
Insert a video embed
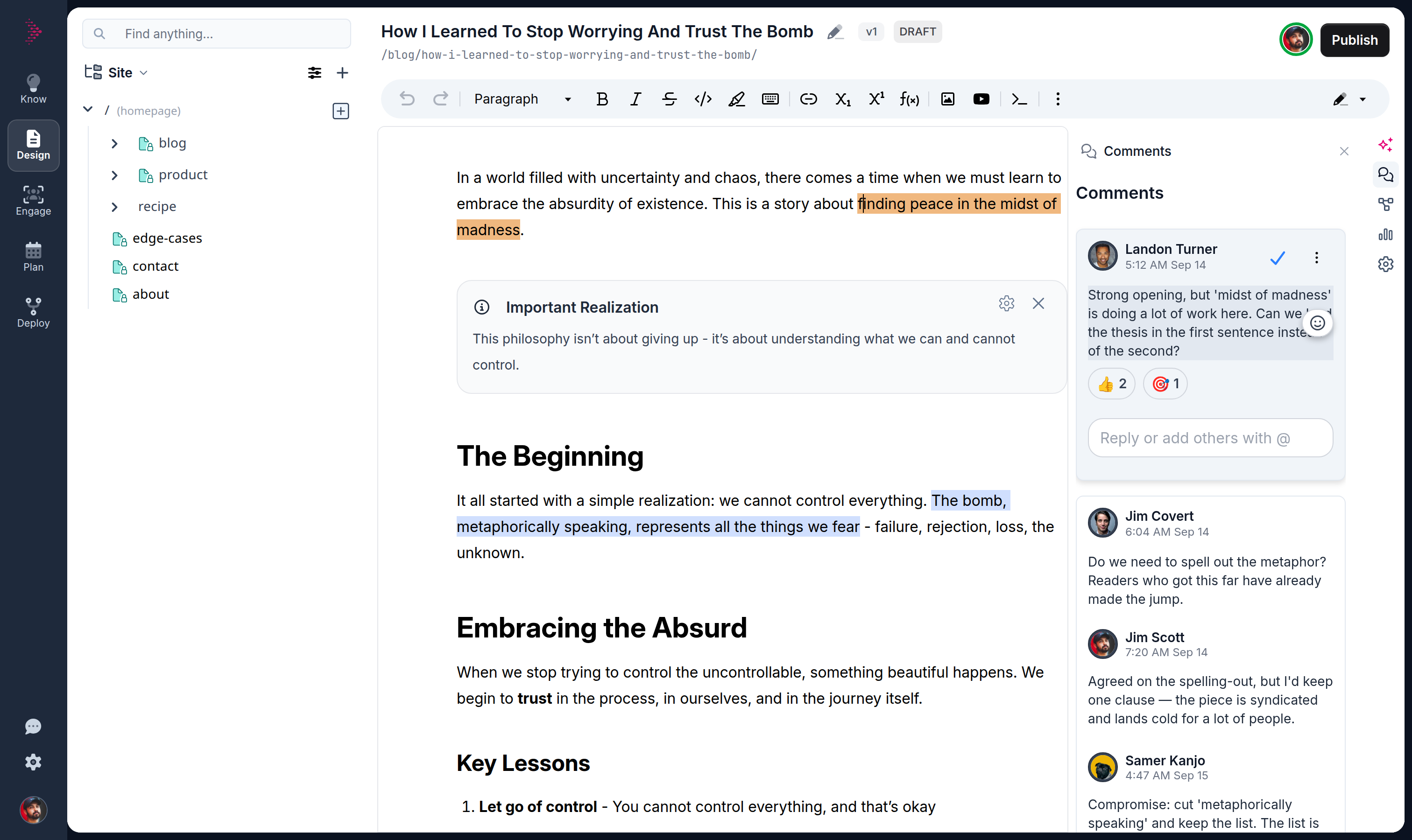click(981, 99)
